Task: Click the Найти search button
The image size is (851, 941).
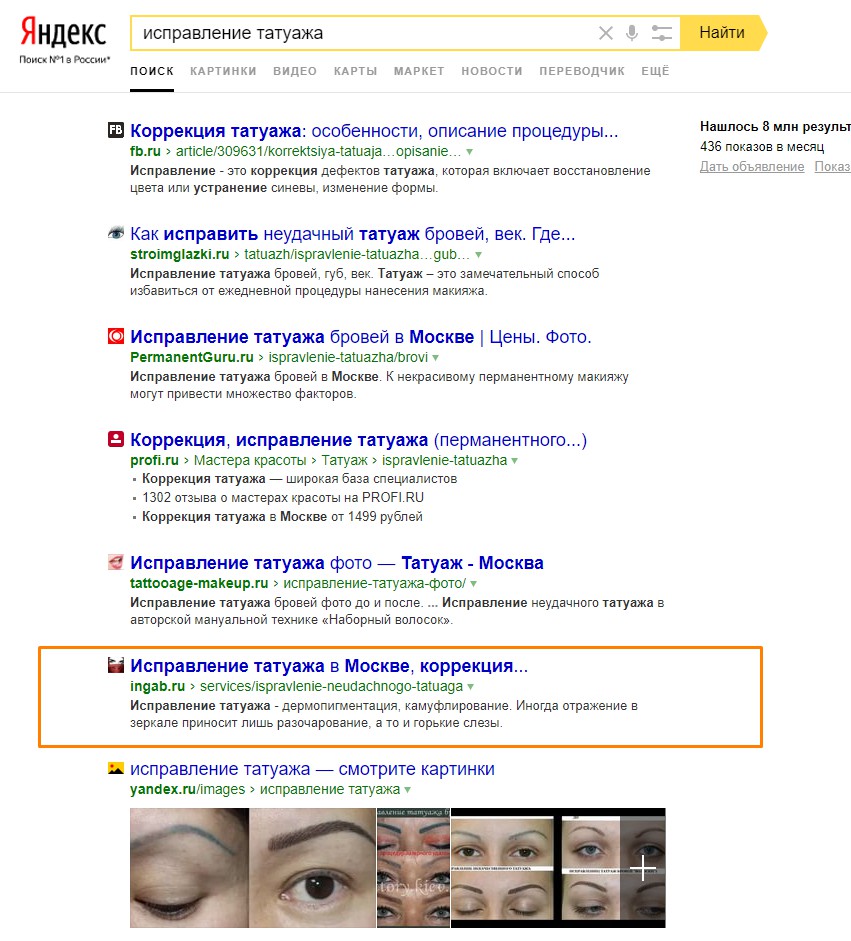Action: click(x=722, y=33)
